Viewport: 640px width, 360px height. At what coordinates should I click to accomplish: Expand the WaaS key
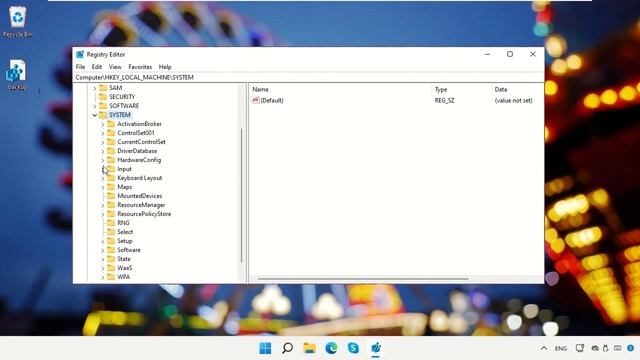pyautogui.click(x=103, y=268)
